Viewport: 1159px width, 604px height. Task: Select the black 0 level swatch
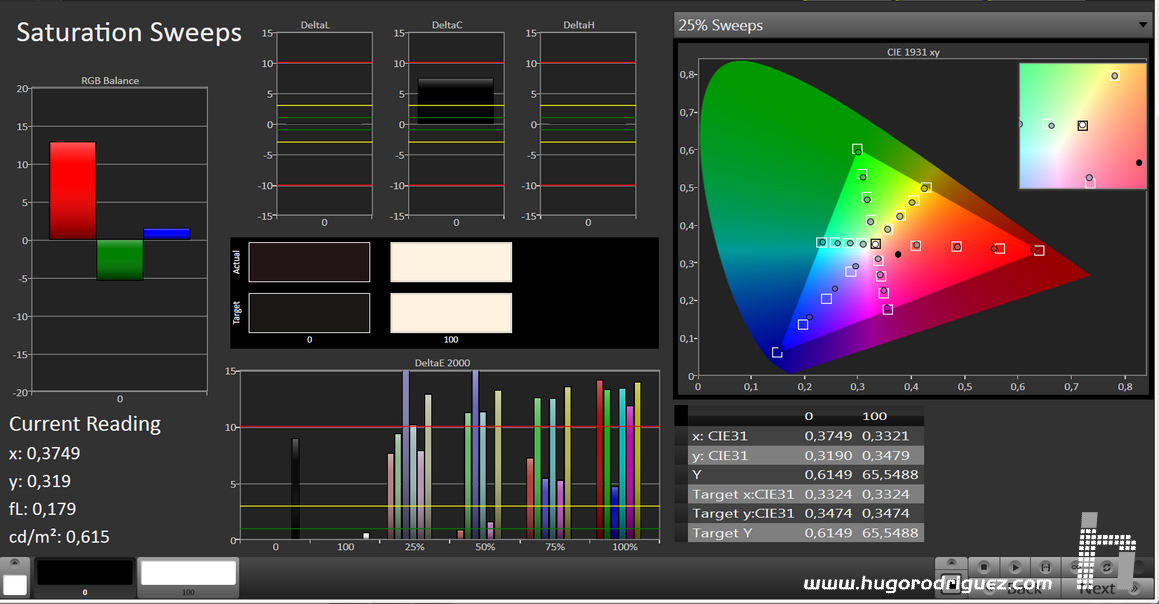pyautogui.click(x=84, y=573)
